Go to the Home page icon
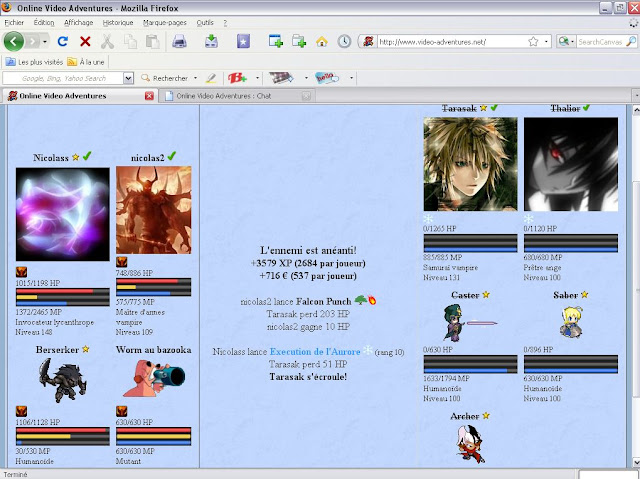640x479 pixels. 322,42
